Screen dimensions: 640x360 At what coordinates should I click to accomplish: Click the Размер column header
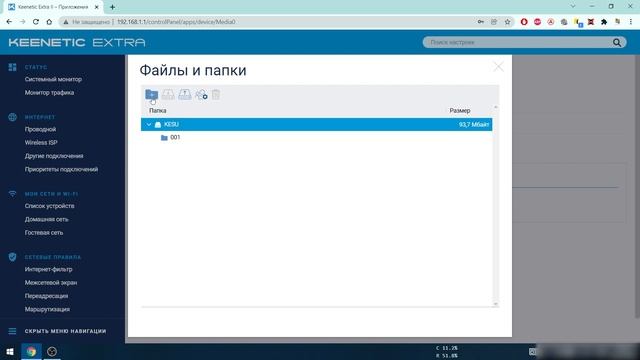pos(460,111)
